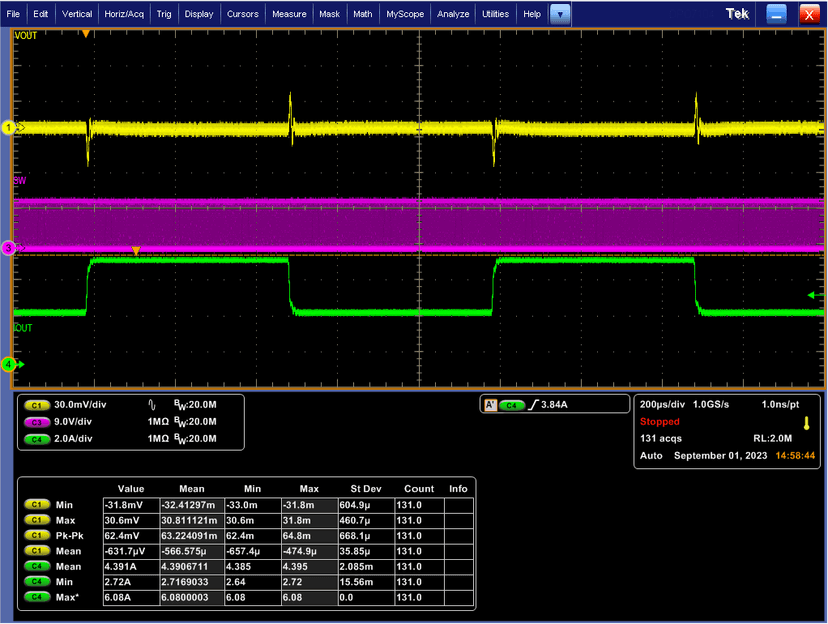Click the orange horizontal trigger position marker
Viewport: 828px width, 624px height.
pyautogui.click(x=86, y=34)
